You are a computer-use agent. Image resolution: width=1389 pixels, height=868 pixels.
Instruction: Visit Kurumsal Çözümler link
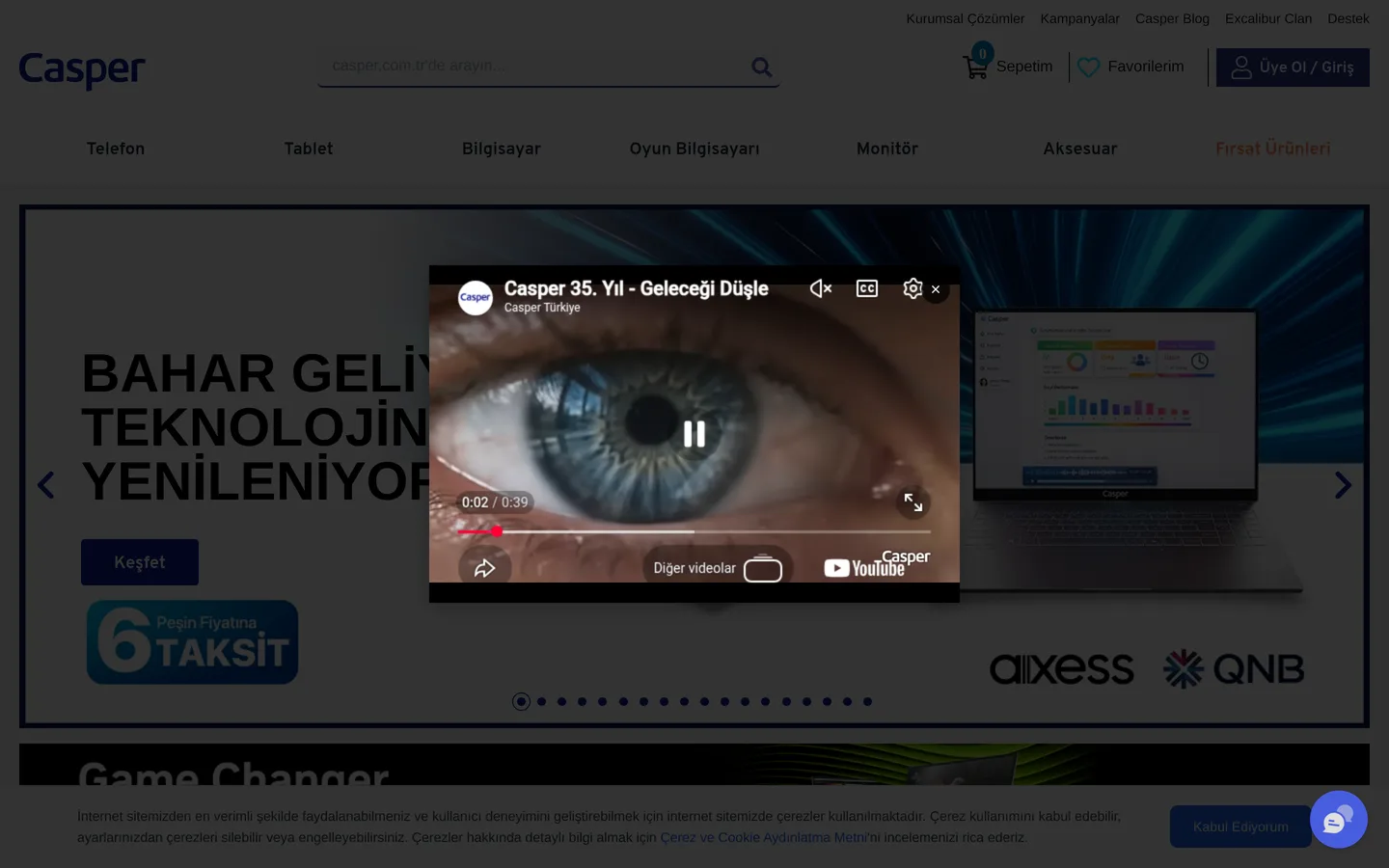click(x=966, y=18)
